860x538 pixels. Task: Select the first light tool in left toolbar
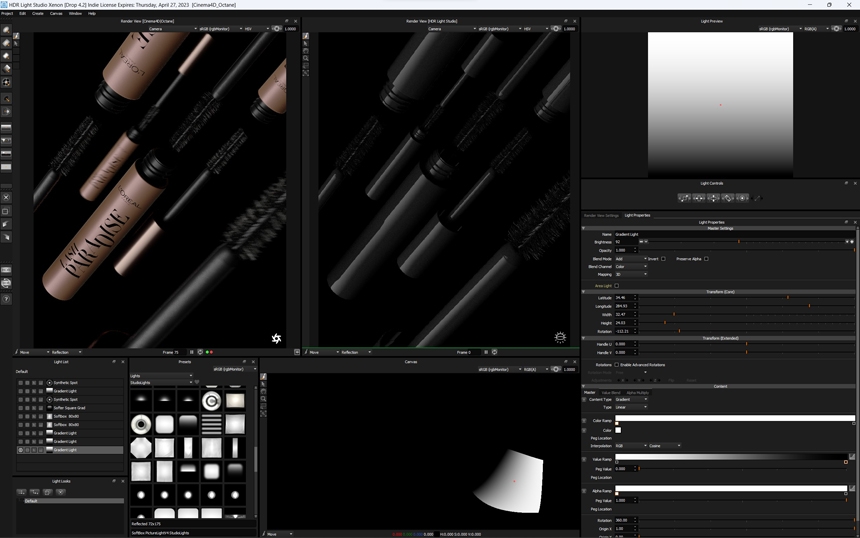(x=6, y=30)
